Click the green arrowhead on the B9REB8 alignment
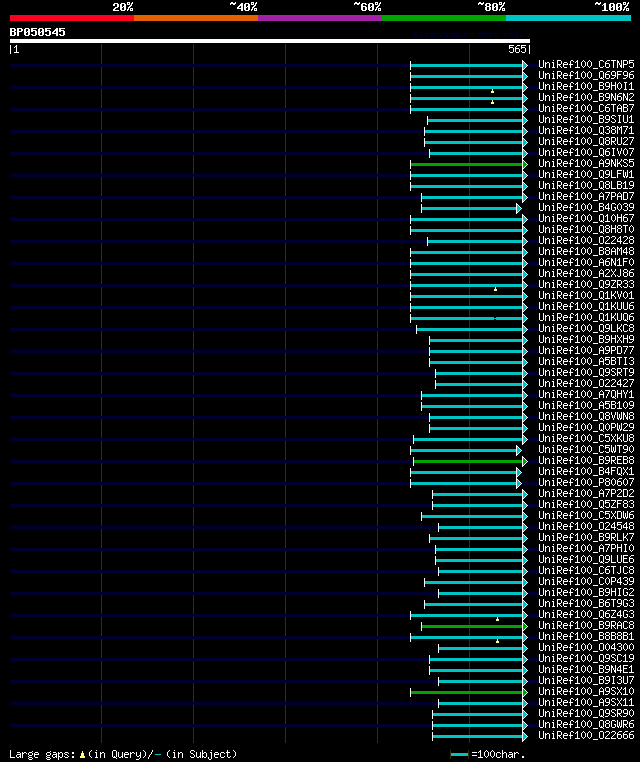640x762 pixels. tap(525, 462)
